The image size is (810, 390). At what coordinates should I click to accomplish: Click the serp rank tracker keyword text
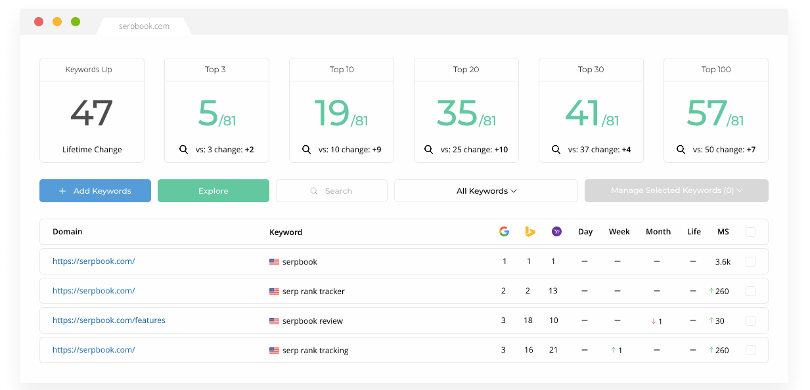(313, 291)
